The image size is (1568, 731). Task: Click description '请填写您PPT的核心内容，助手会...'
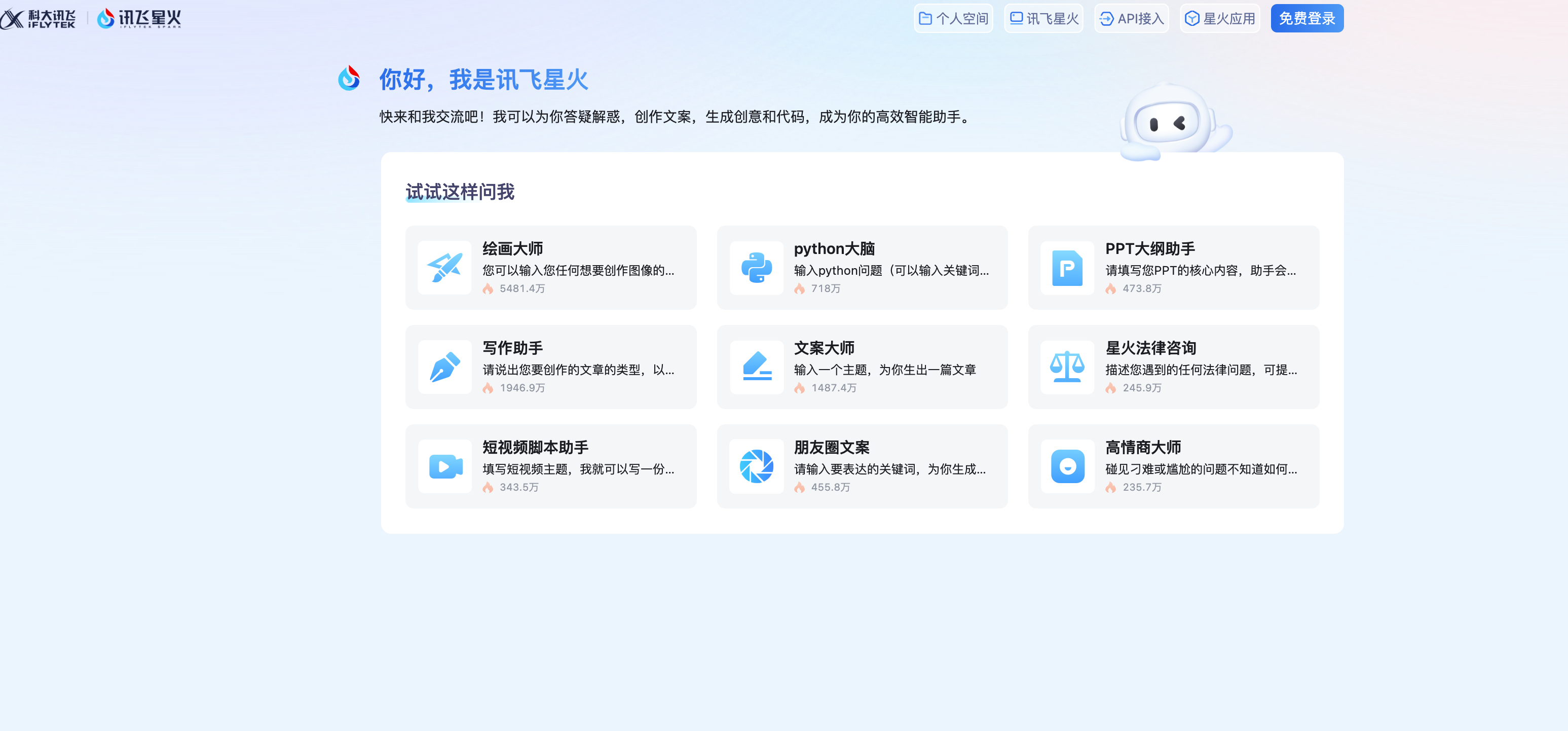1201,270
